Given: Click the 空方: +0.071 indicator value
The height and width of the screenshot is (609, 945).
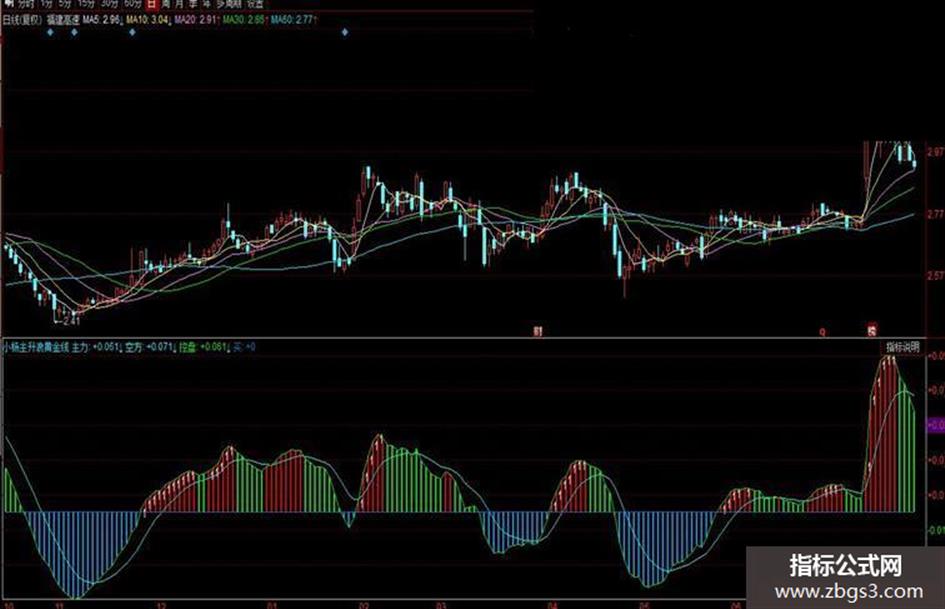Looking at the screenshot, I should click(149, 347).
